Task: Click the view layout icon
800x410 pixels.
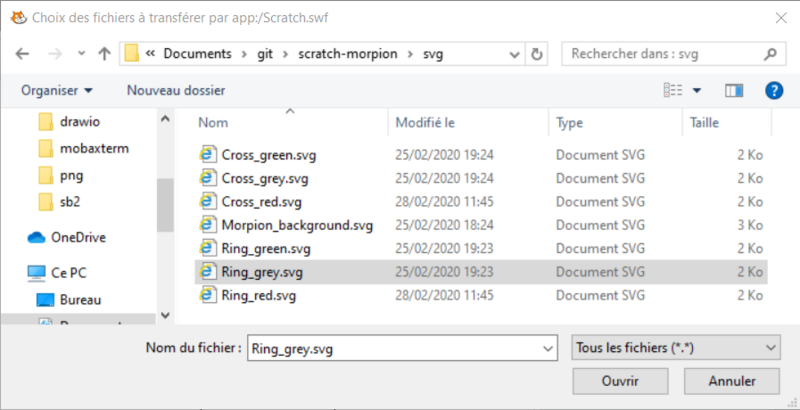Action: click(x=672, y=90)
